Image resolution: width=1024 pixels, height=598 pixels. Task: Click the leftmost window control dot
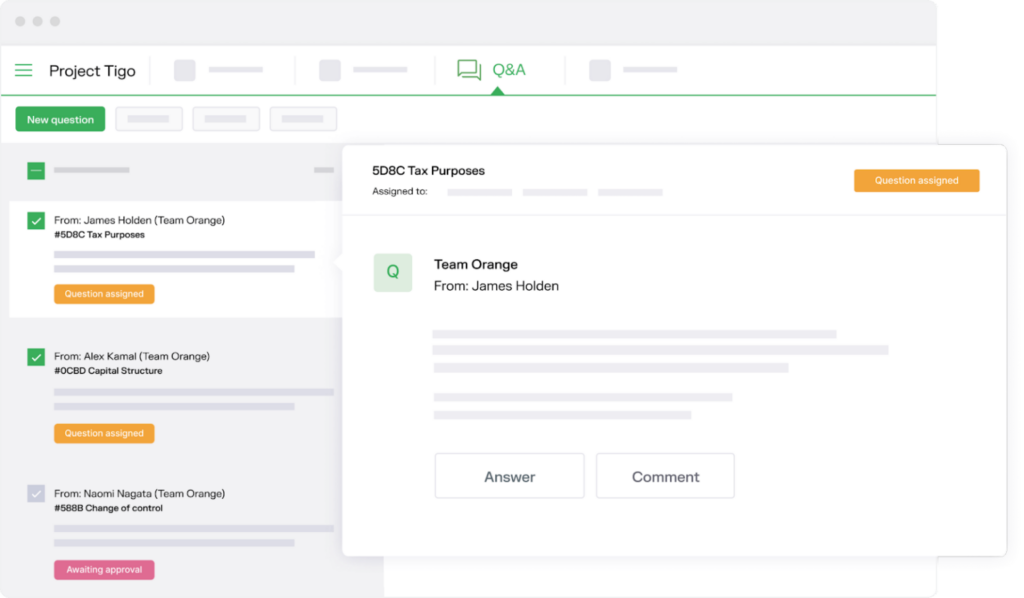(x=20, y=19)
